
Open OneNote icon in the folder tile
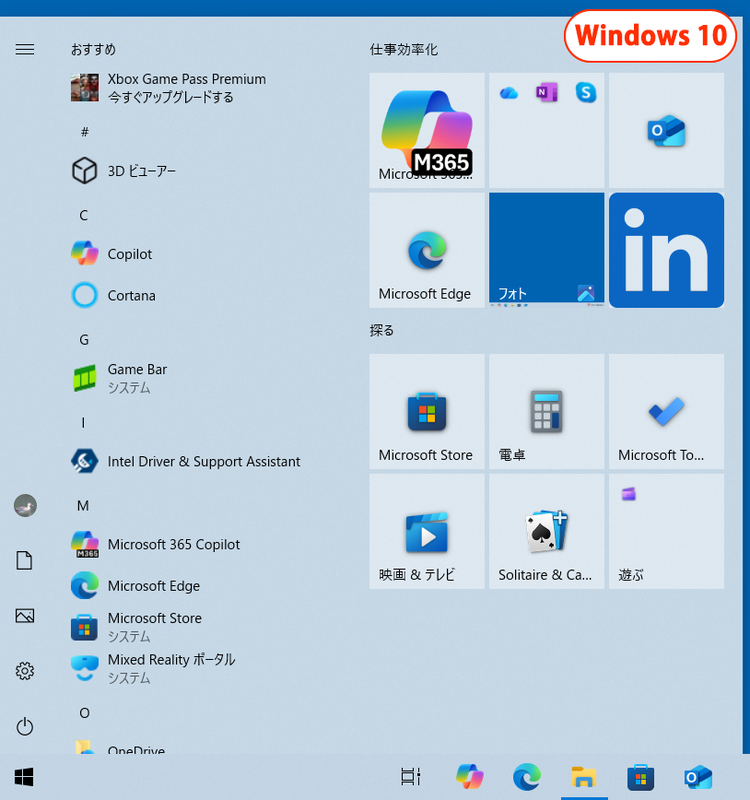pyautogui.click(x=546, y=93)
